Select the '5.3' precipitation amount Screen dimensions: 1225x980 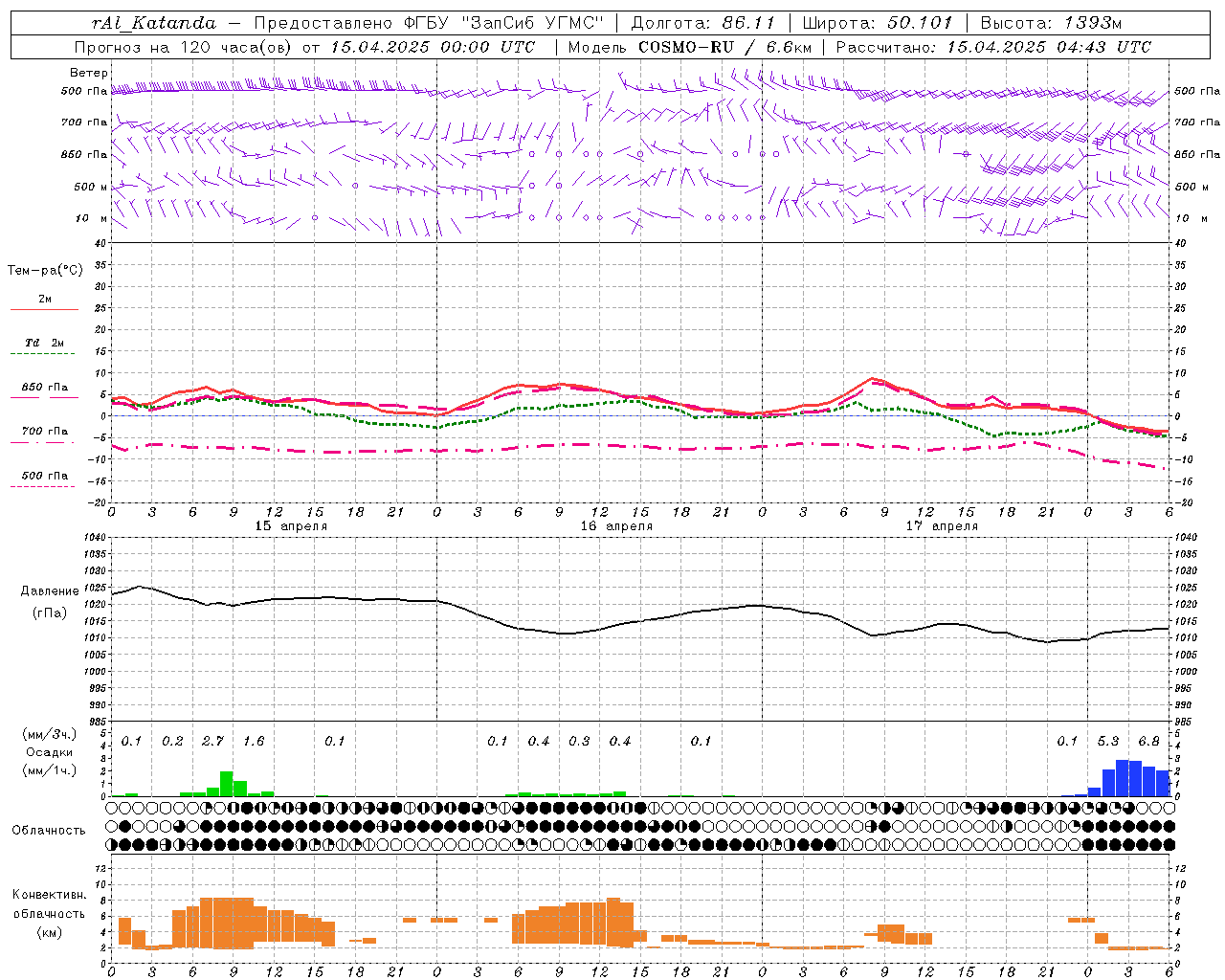1108,742
